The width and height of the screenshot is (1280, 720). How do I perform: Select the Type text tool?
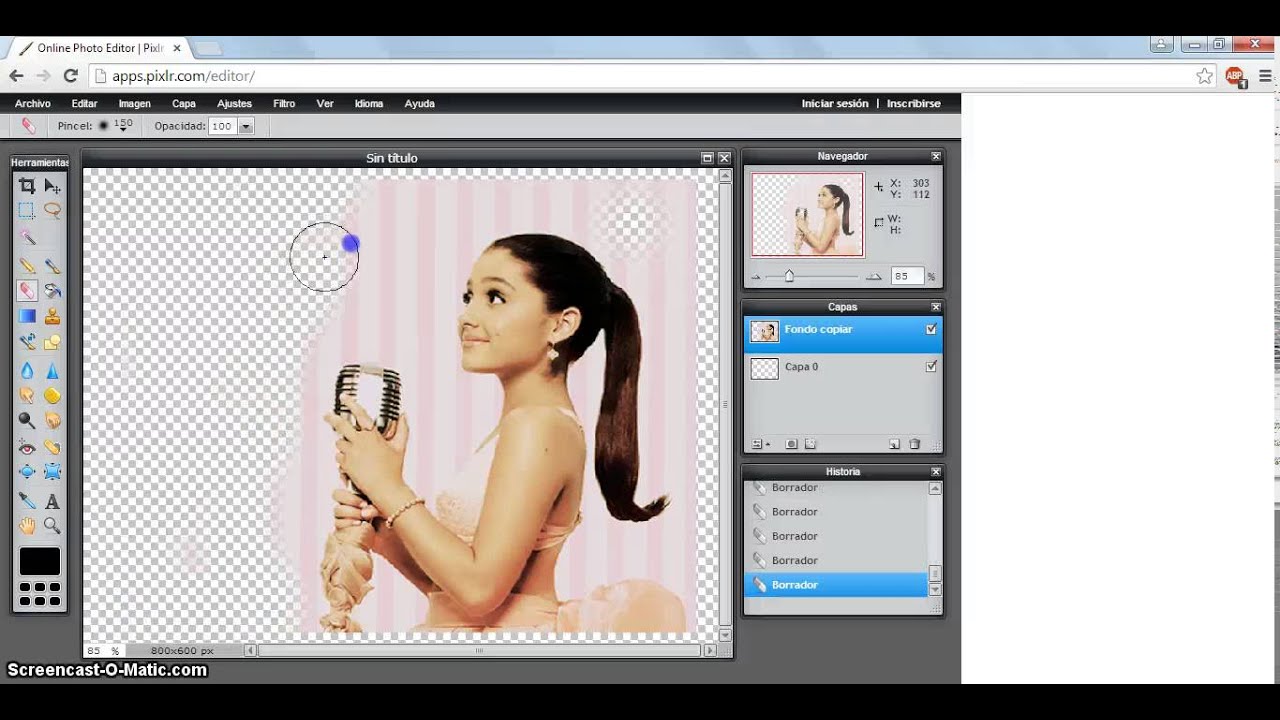52,500
